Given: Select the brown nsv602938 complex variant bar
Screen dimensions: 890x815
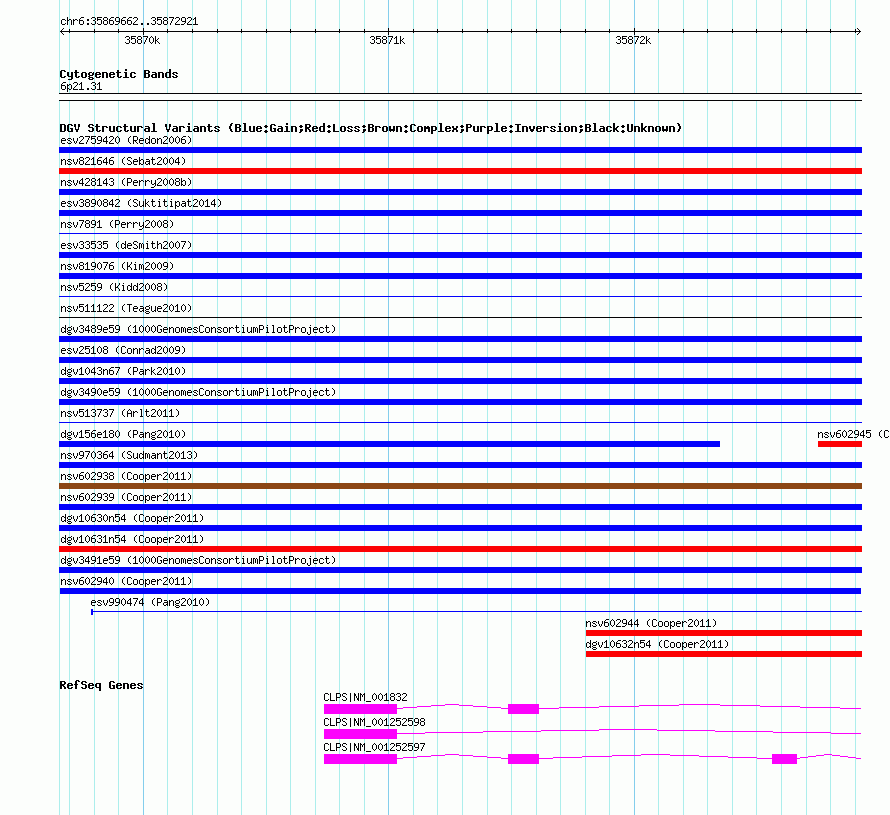Looking at the screenshot, I should point(460,486).
